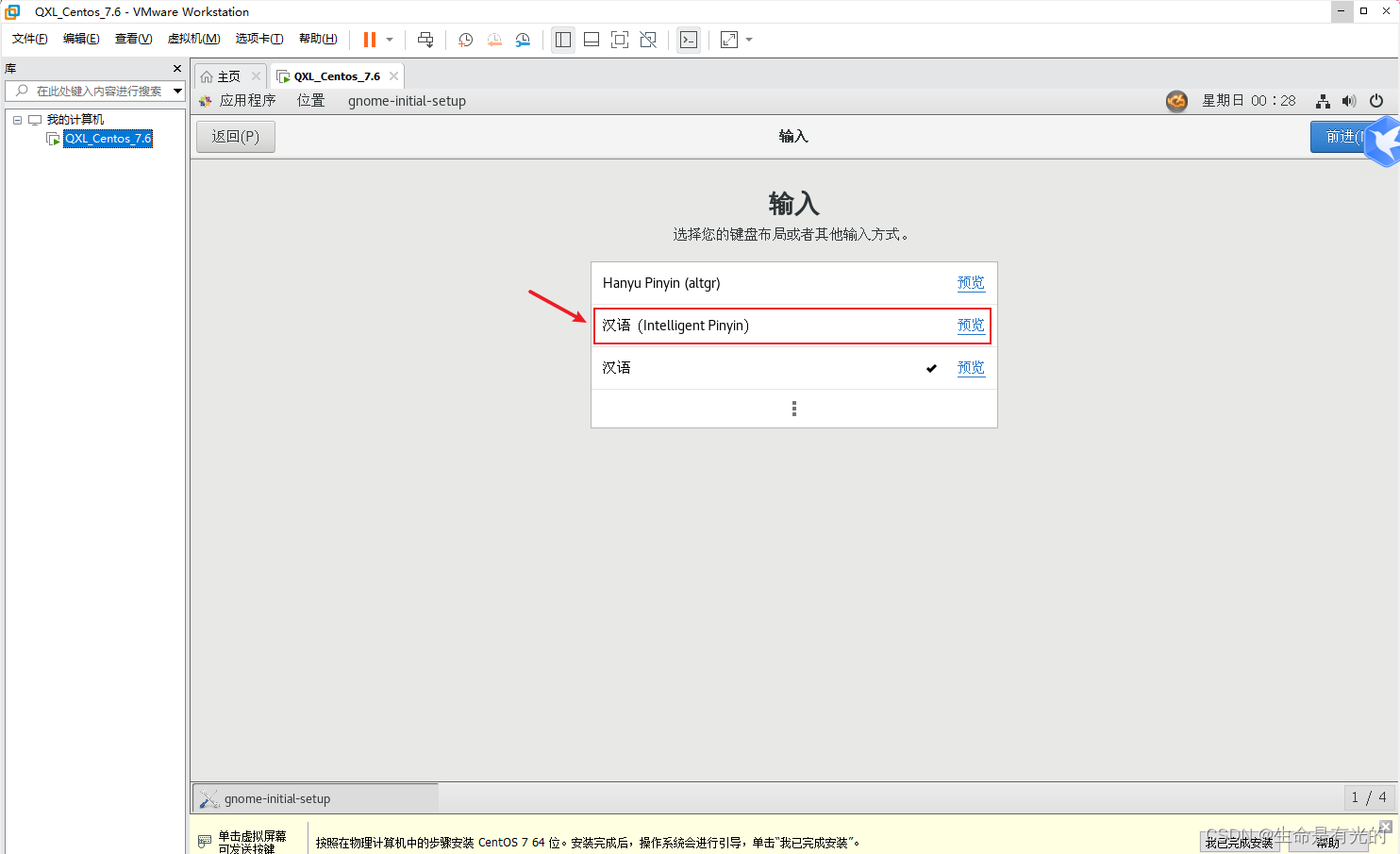Viewport: 1400px width, 854px height.
Task: Close the 主页 tab
Action: pyautogui.click(x=256, y=76)
